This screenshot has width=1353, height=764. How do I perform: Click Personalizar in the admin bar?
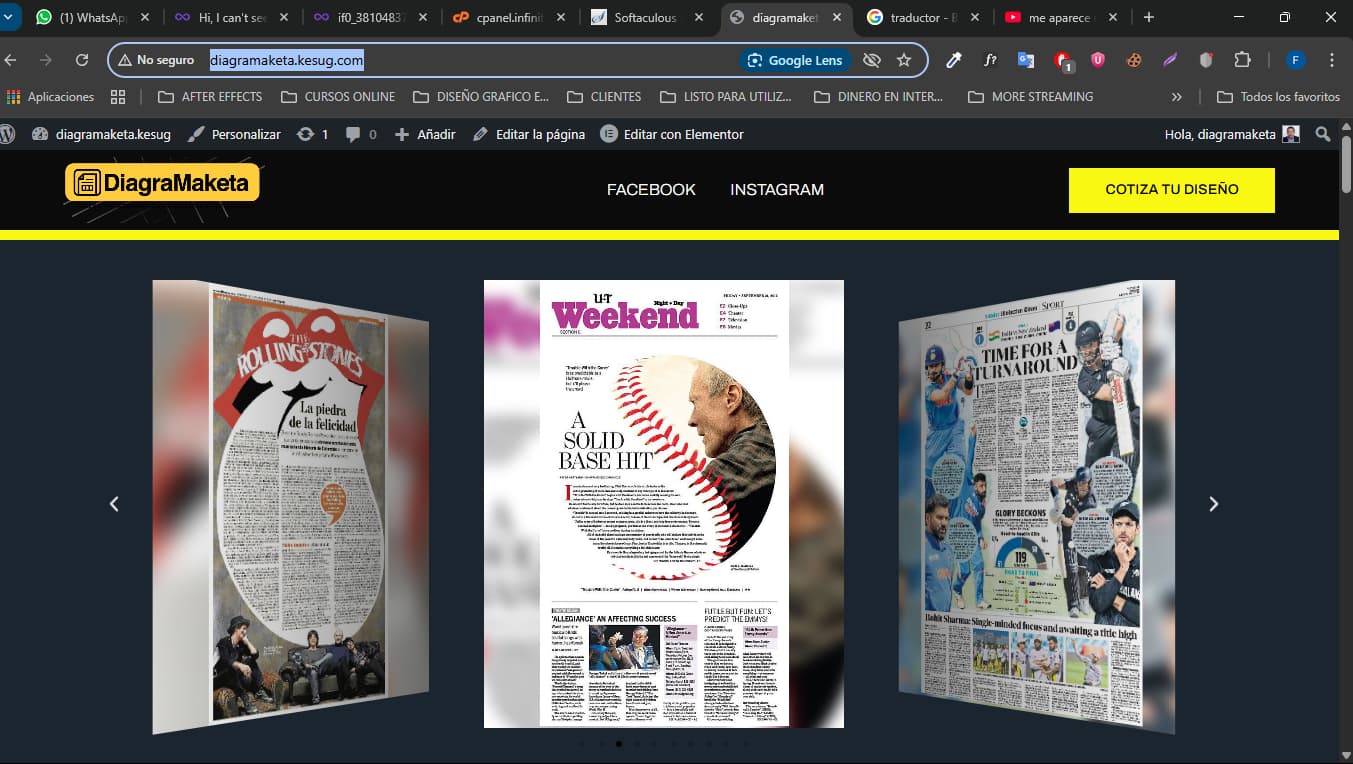coord(234,134)
